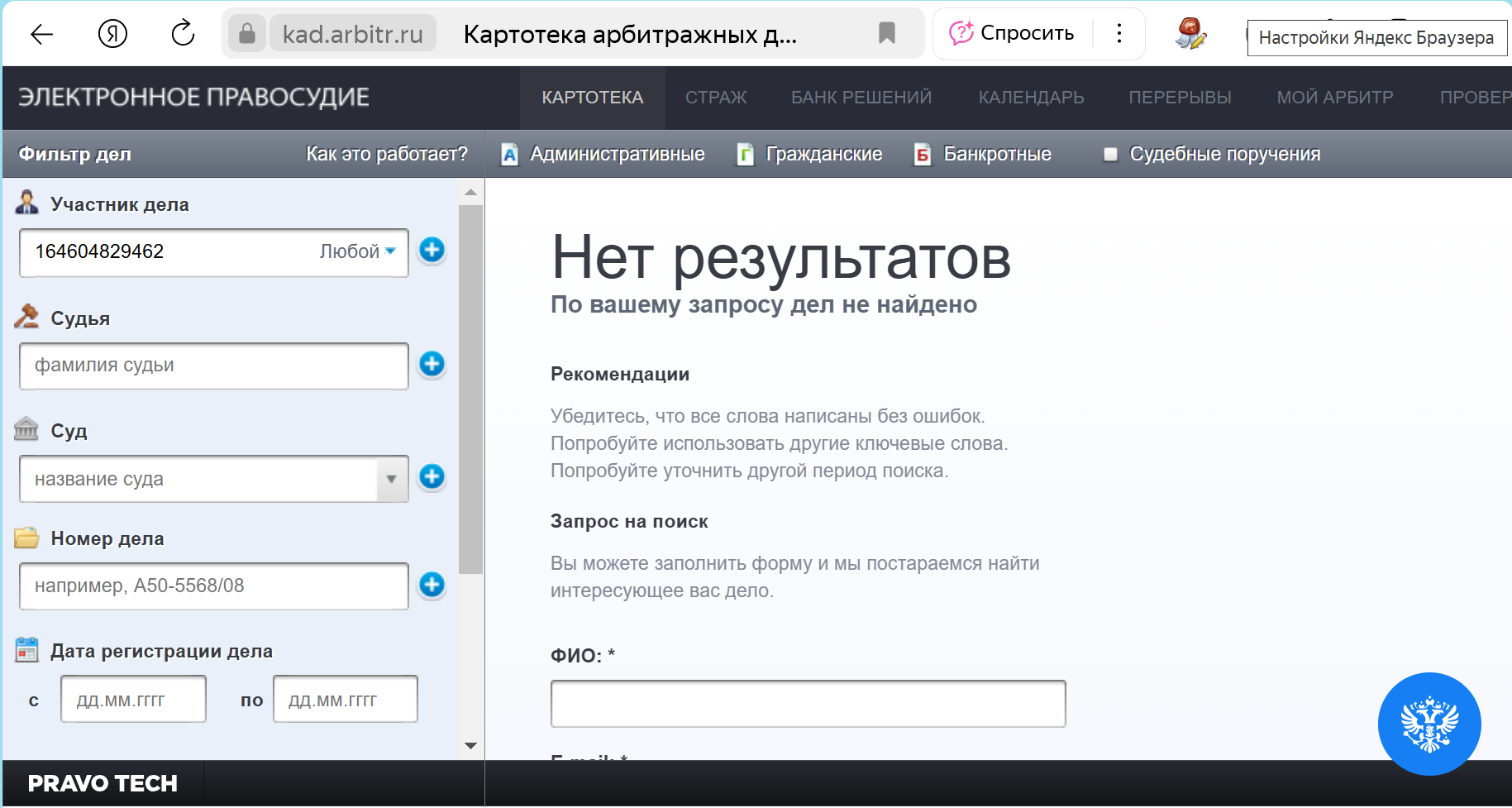Switch to the Банк решений tab
Viewport: 1512px width, 808px height.
pyautogui.click(x=861, y=98)
